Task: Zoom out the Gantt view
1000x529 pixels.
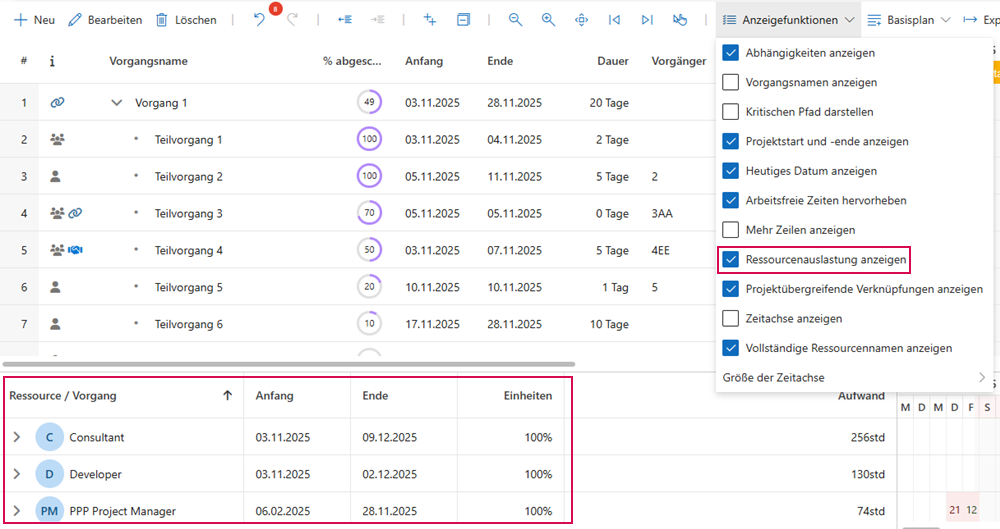Action: click(x=515, y=20)
